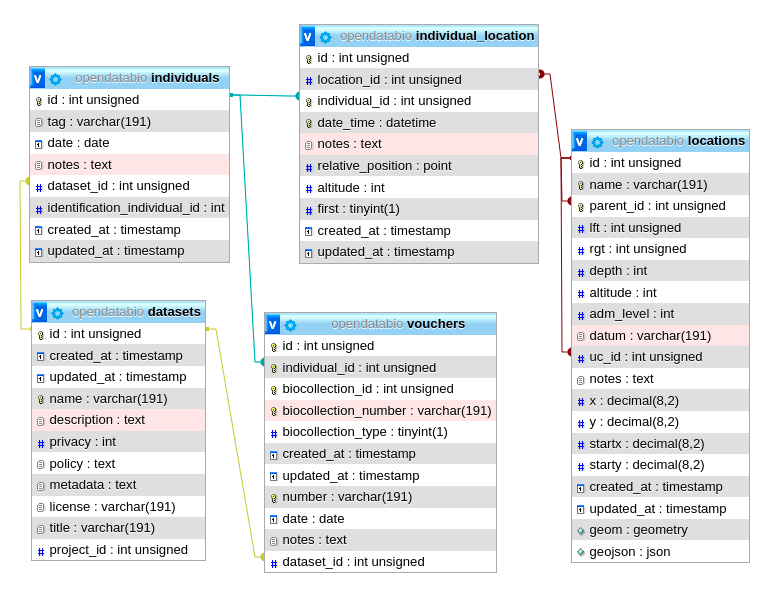Choose biocollection_number column in vouchers
Screen dimensions: 776x595
click(x=386, y=410)
